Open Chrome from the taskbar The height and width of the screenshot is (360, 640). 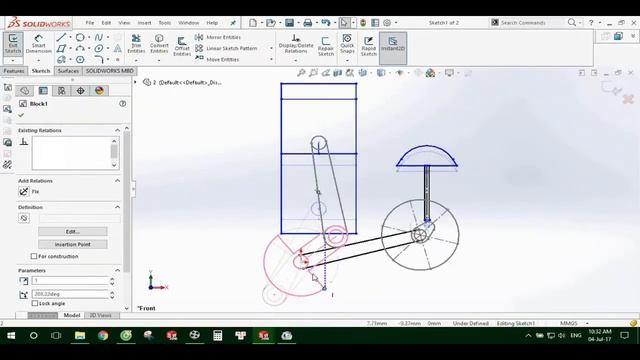tap(103, 336)
